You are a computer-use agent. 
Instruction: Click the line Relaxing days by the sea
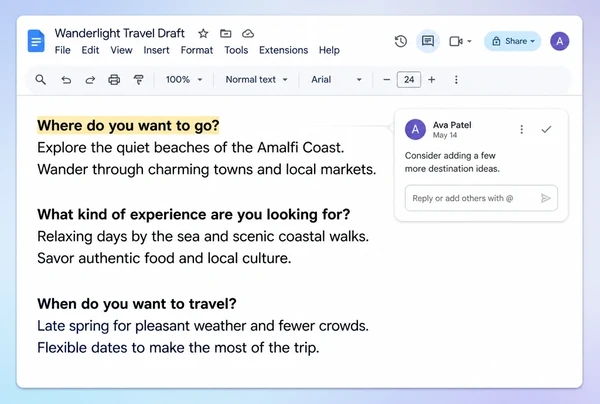[x=203, y=236]
